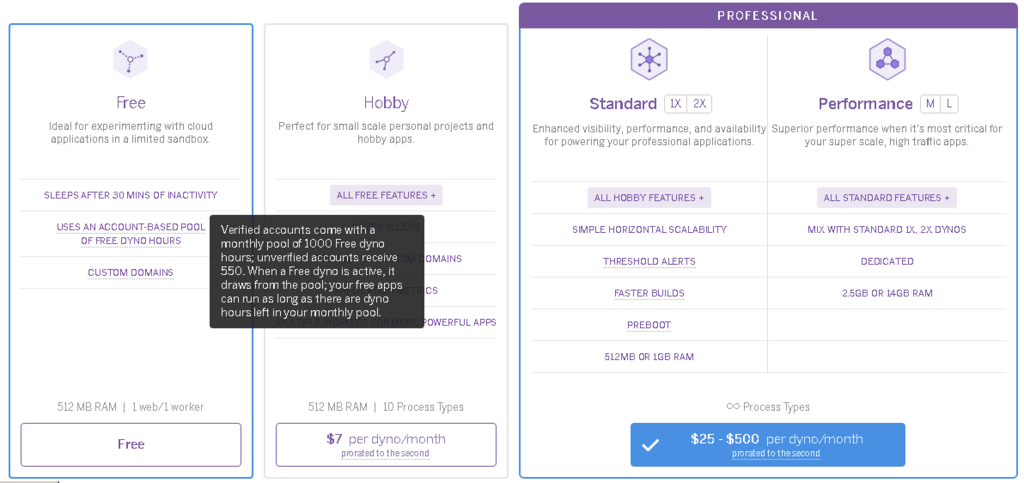Image resolution: width=1024 pixels, height=483 pixels.
Task: Click the Standard plan hexagon icon
Action: click(648, 60)
